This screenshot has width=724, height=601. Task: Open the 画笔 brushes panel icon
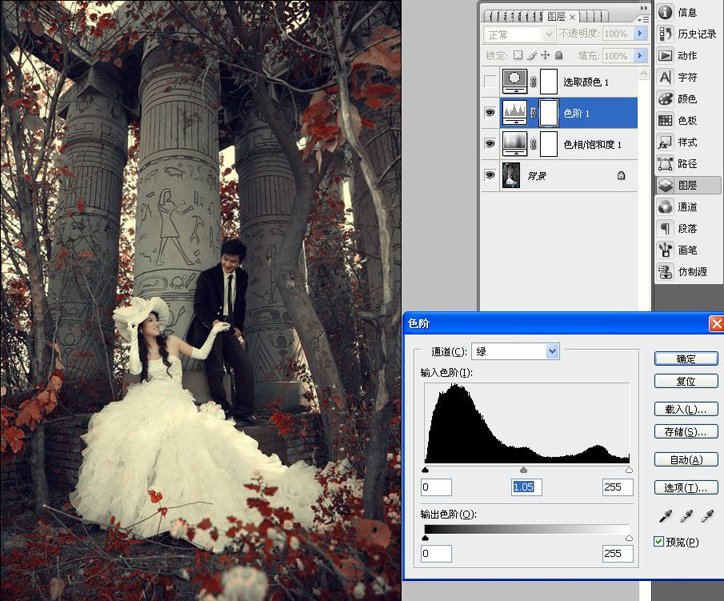tap(665, 250)
